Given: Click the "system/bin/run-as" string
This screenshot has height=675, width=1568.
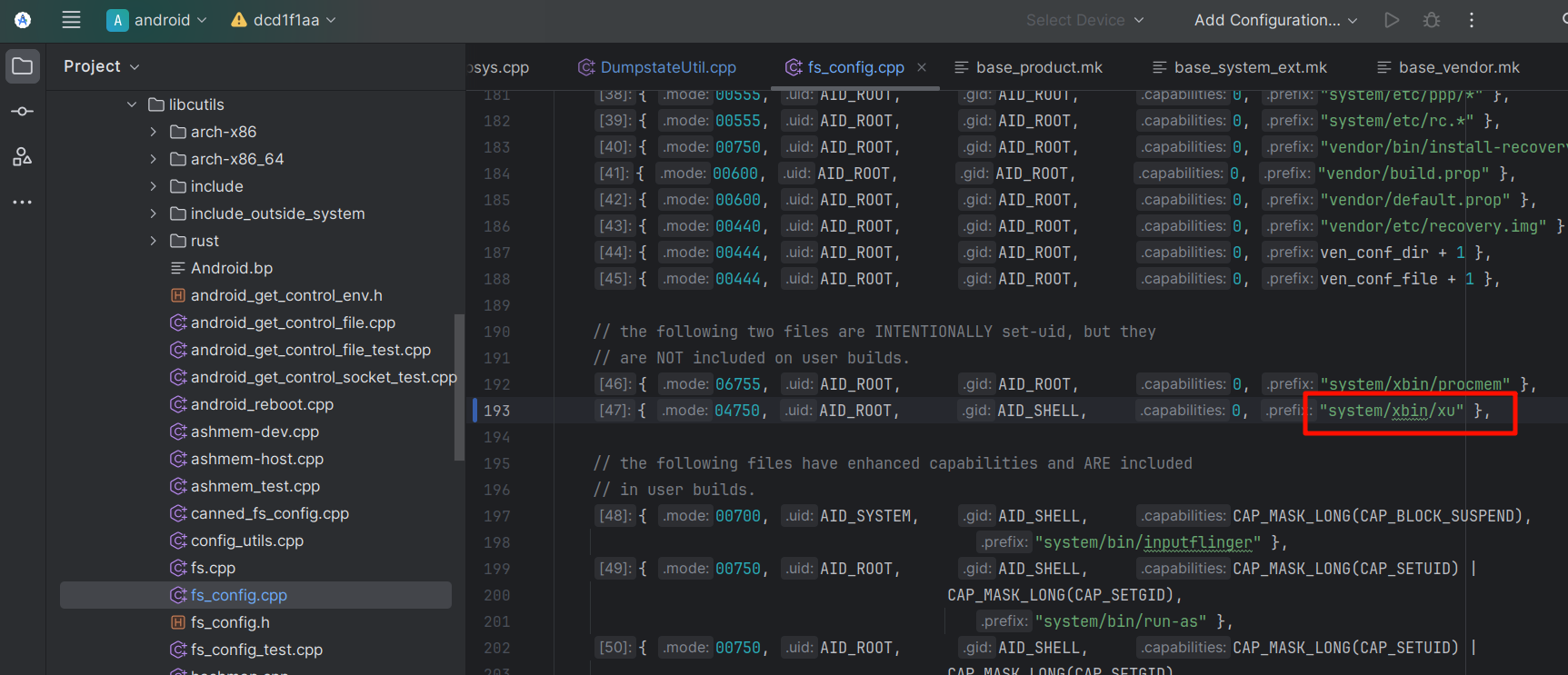Looking at the screenshot, I should coord(1121,621).
